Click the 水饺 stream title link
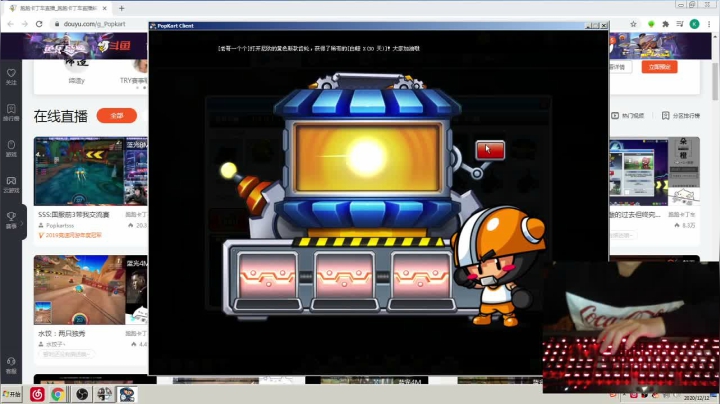Image resolution: width=720 pixels, height=404 pixels. coord(62,333)
